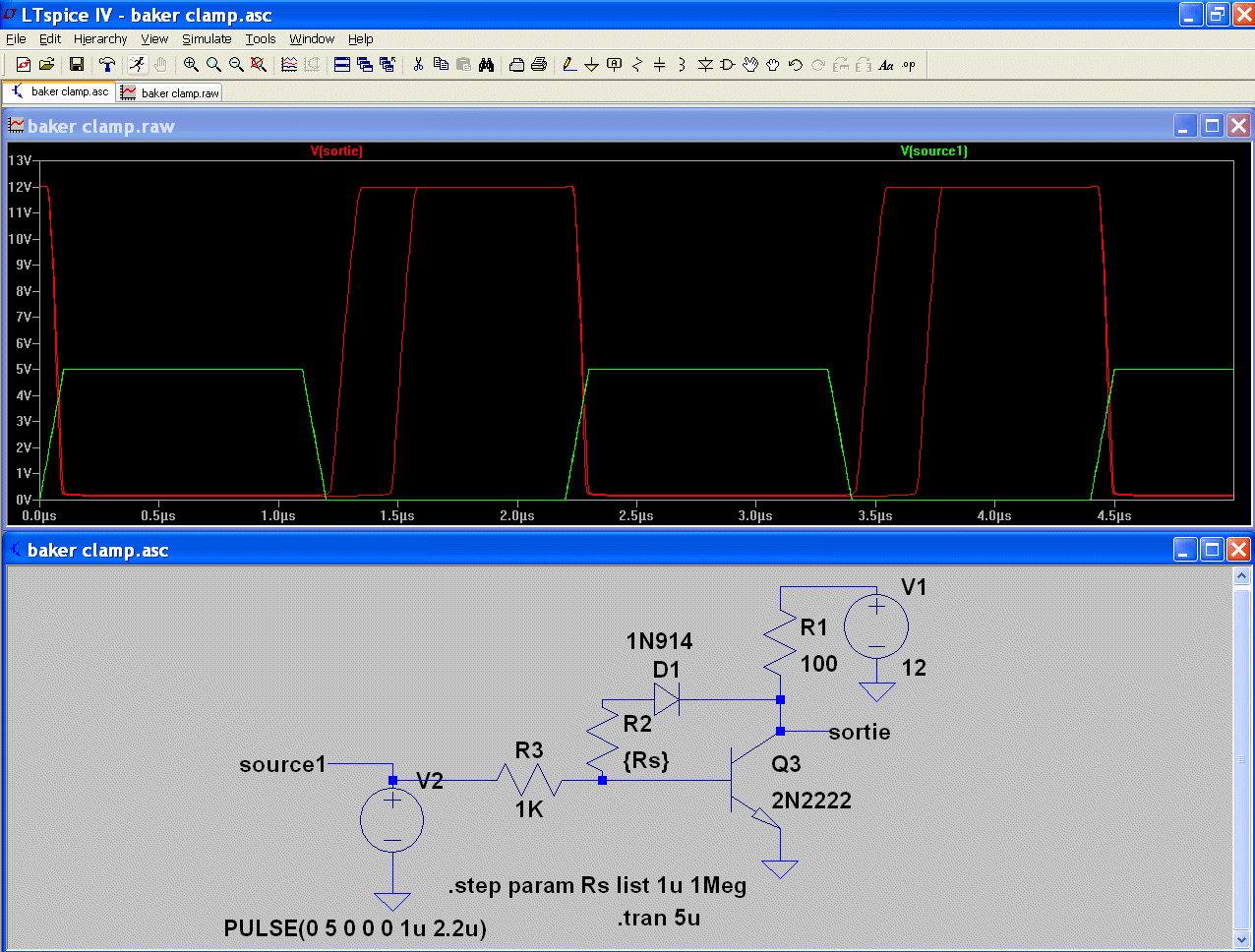Place a Diode from the toolbar

click(705, 65)
